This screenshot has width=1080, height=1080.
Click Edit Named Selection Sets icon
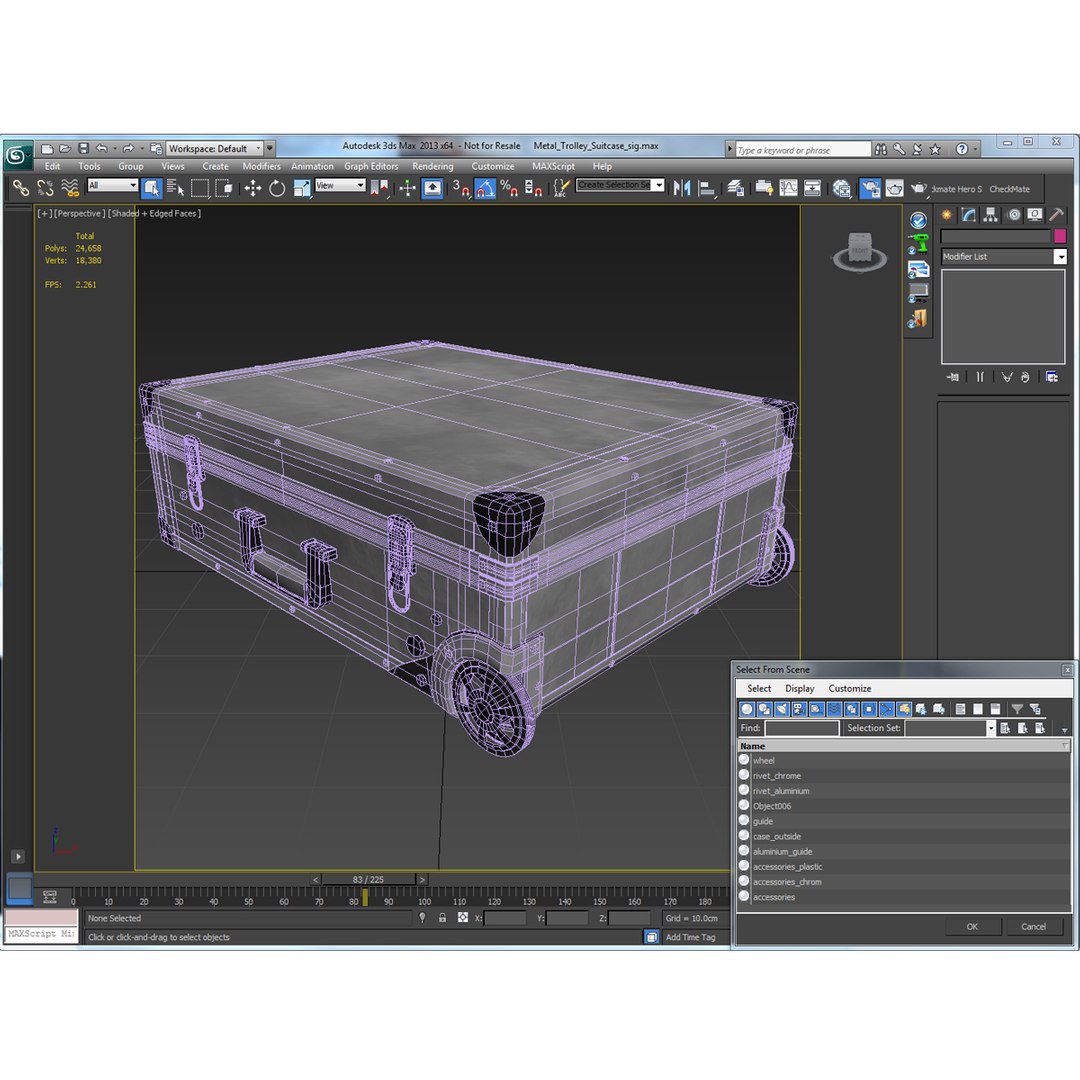click(x=562, y=187)
